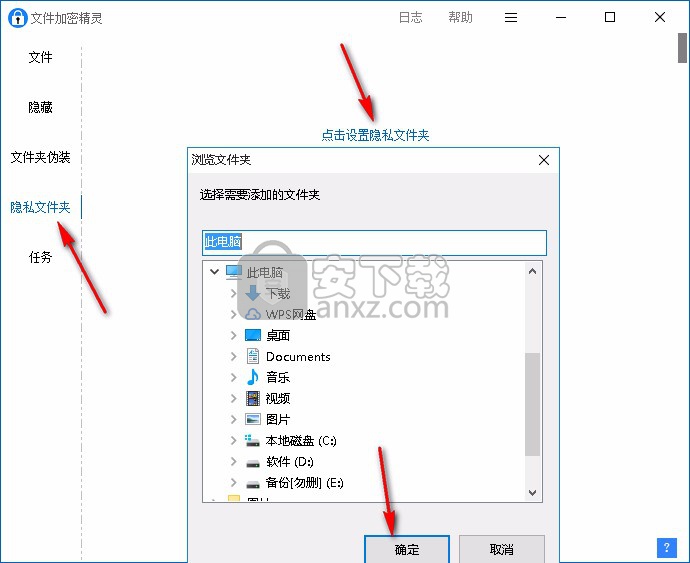Click the 软件 (D:) drive icon

point(253,463)
